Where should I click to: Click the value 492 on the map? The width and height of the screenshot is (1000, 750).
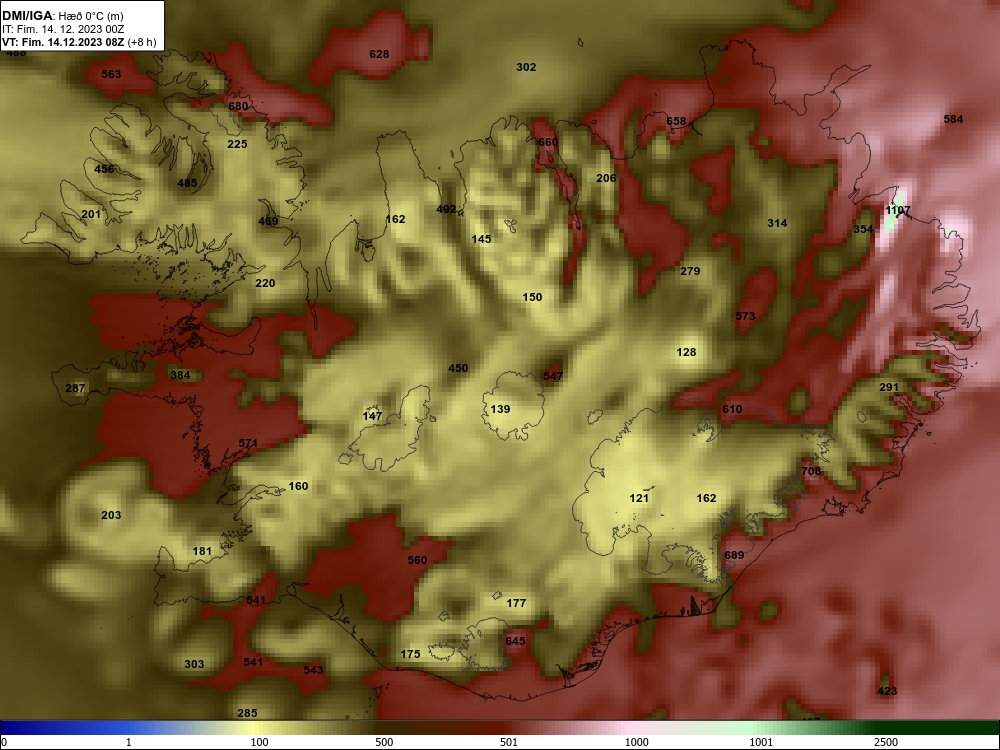click(446, 209)
